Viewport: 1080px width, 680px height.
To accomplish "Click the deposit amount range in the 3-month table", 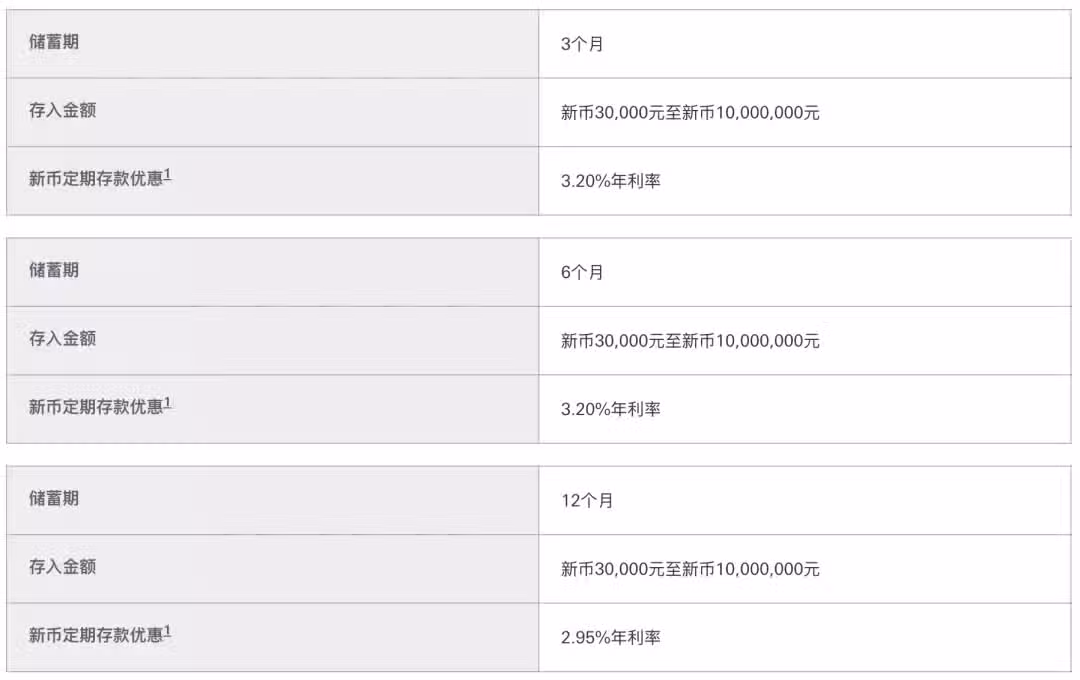I will point(690,112).
